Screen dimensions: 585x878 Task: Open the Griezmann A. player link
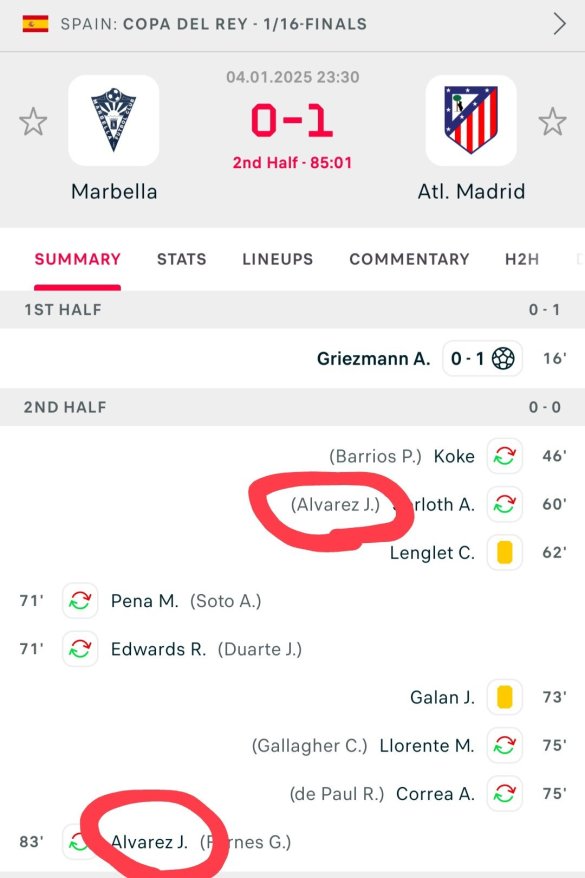pyautogui.click(x=373, y=358)
